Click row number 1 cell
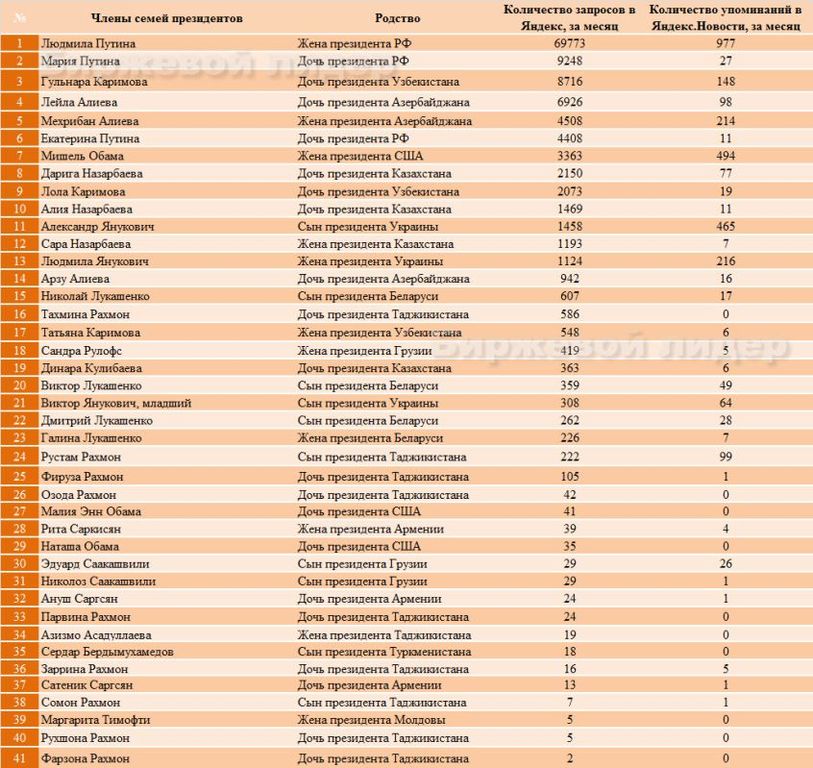Screen dimensions: 813x768 (x=20, y=44)
